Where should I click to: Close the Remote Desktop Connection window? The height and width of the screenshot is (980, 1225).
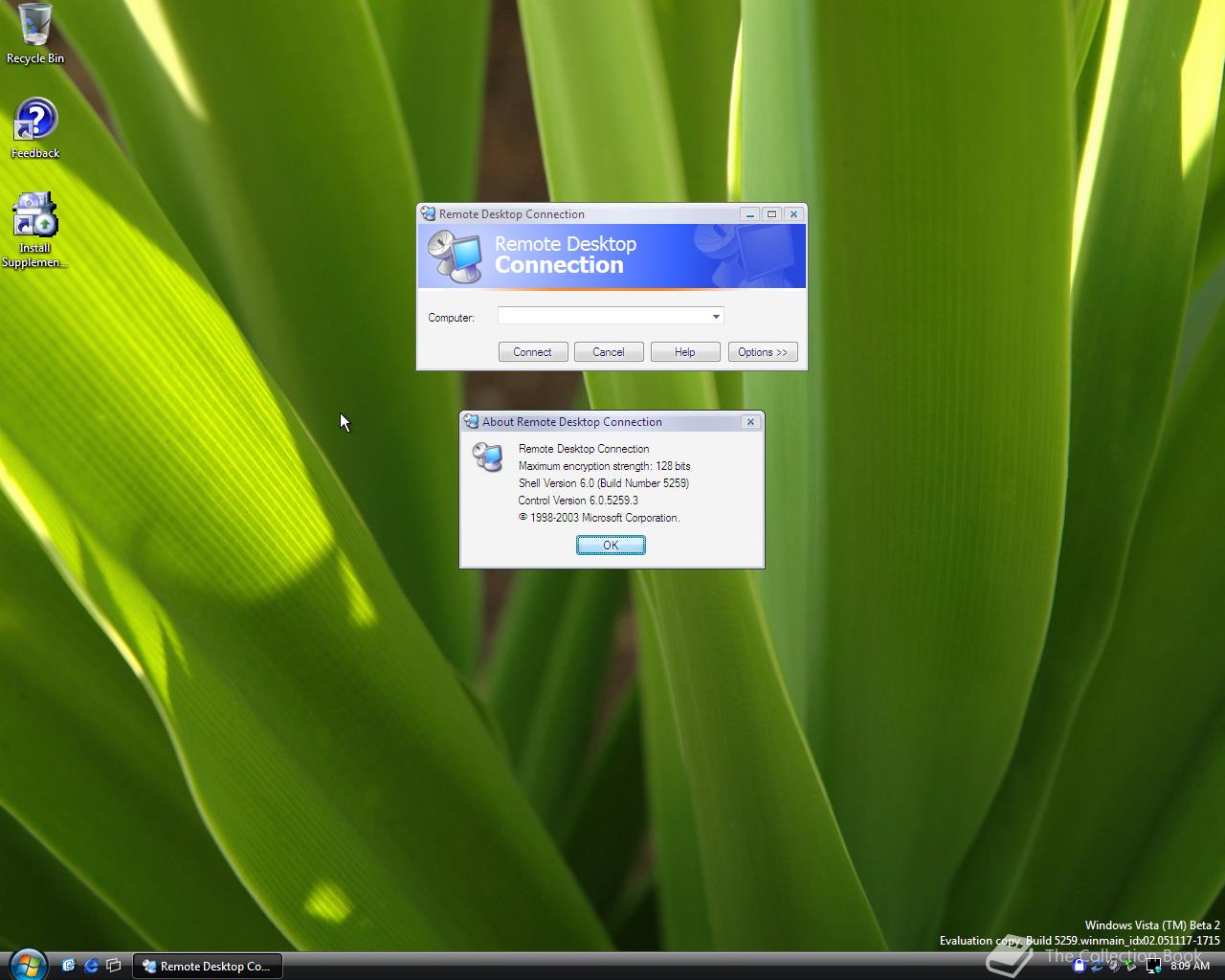point(793,214)
